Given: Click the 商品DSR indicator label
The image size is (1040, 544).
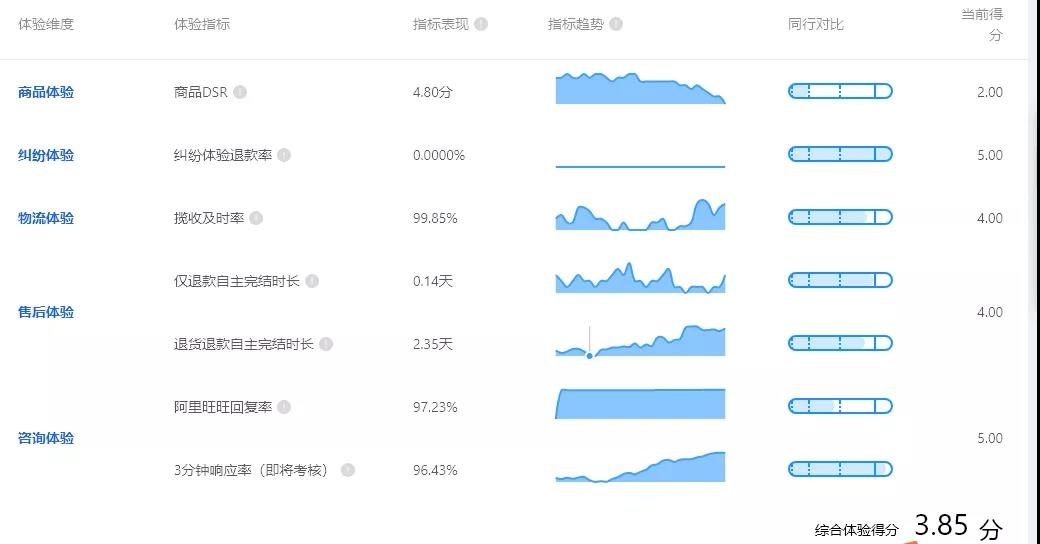Looking at the screenshot, I should point(200,92).
